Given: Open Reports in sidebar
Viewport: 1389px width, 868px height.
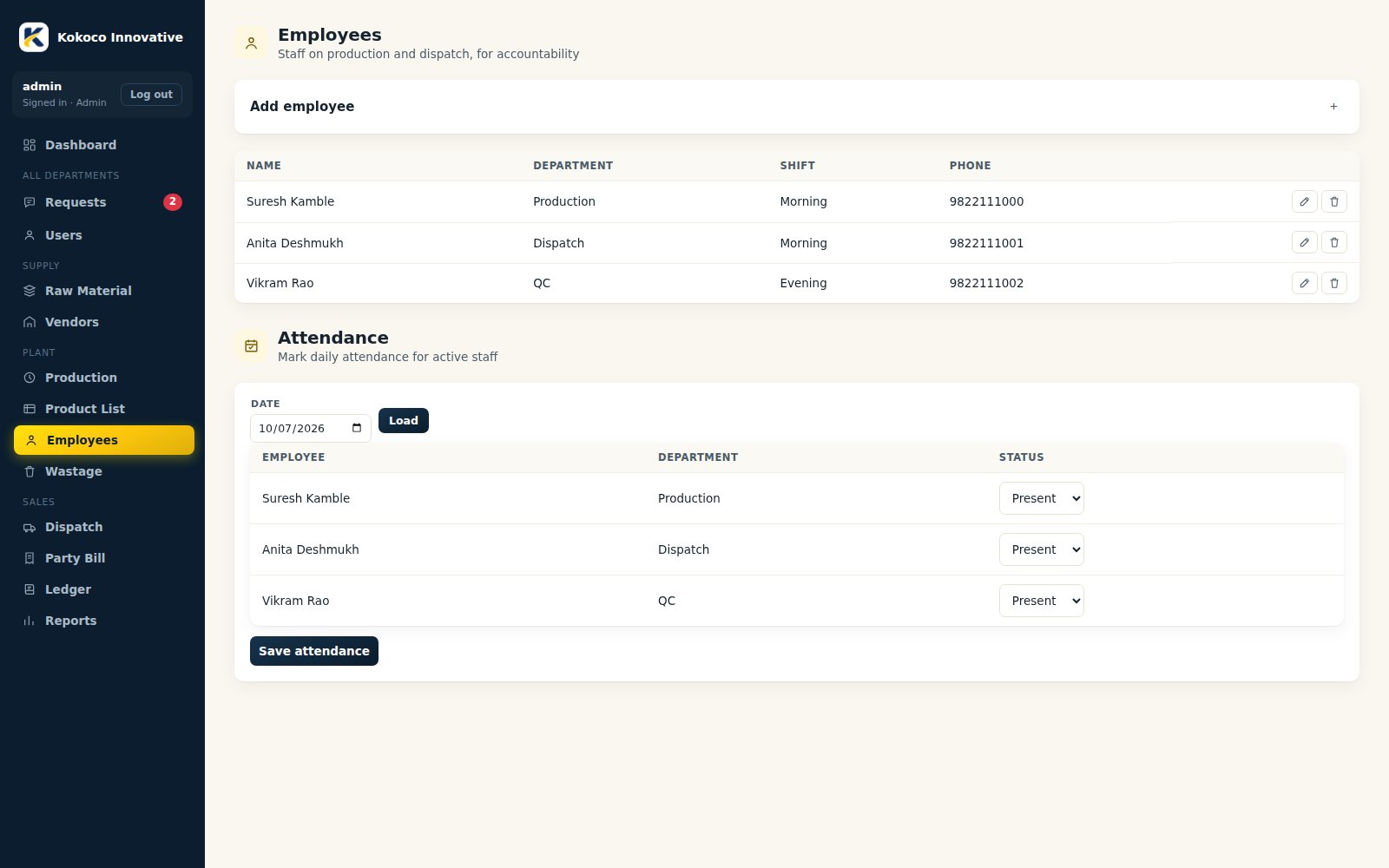Looking at the screenshot, I should (103, 621).
